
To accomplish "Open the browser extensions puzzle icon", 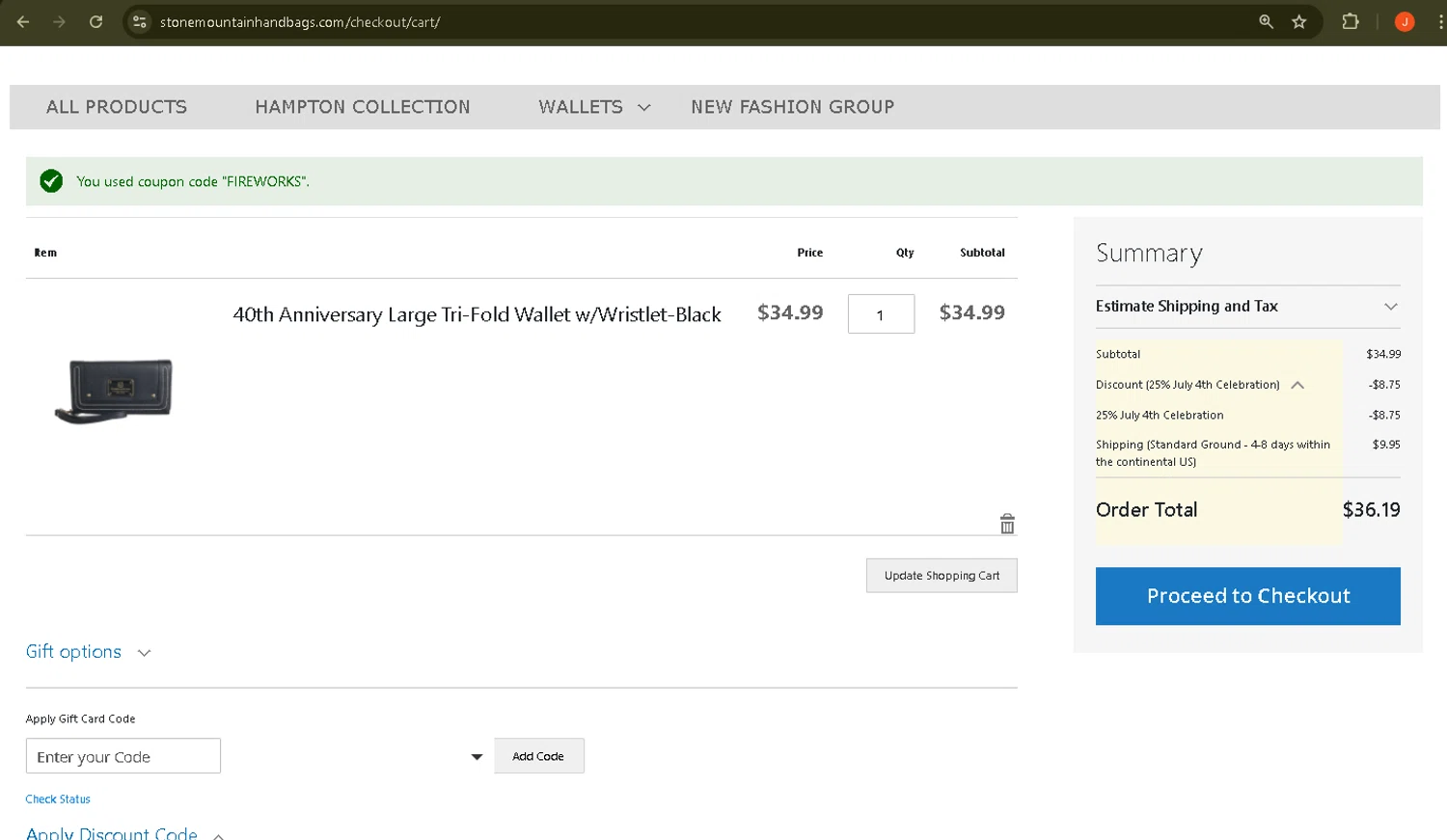I will click(1351, 21).
